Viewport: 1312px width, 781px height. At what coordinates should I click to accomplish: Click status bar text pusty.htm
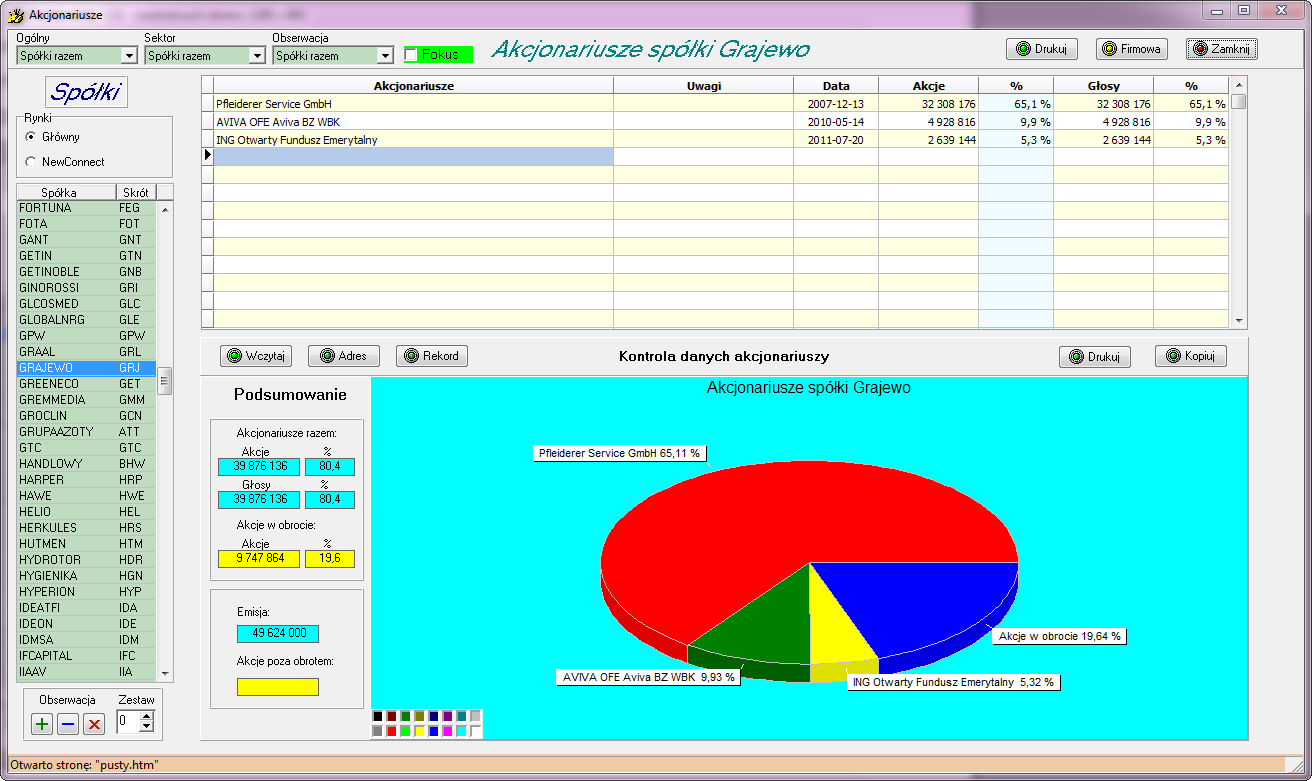click(x=129, y=764)
